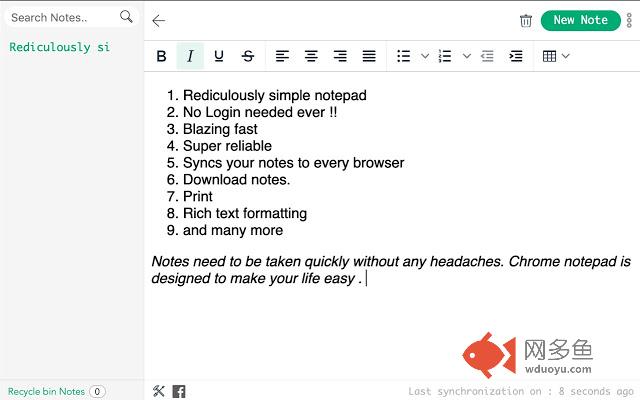Click list item 'No Login needed ever !!'

(260, 112)
